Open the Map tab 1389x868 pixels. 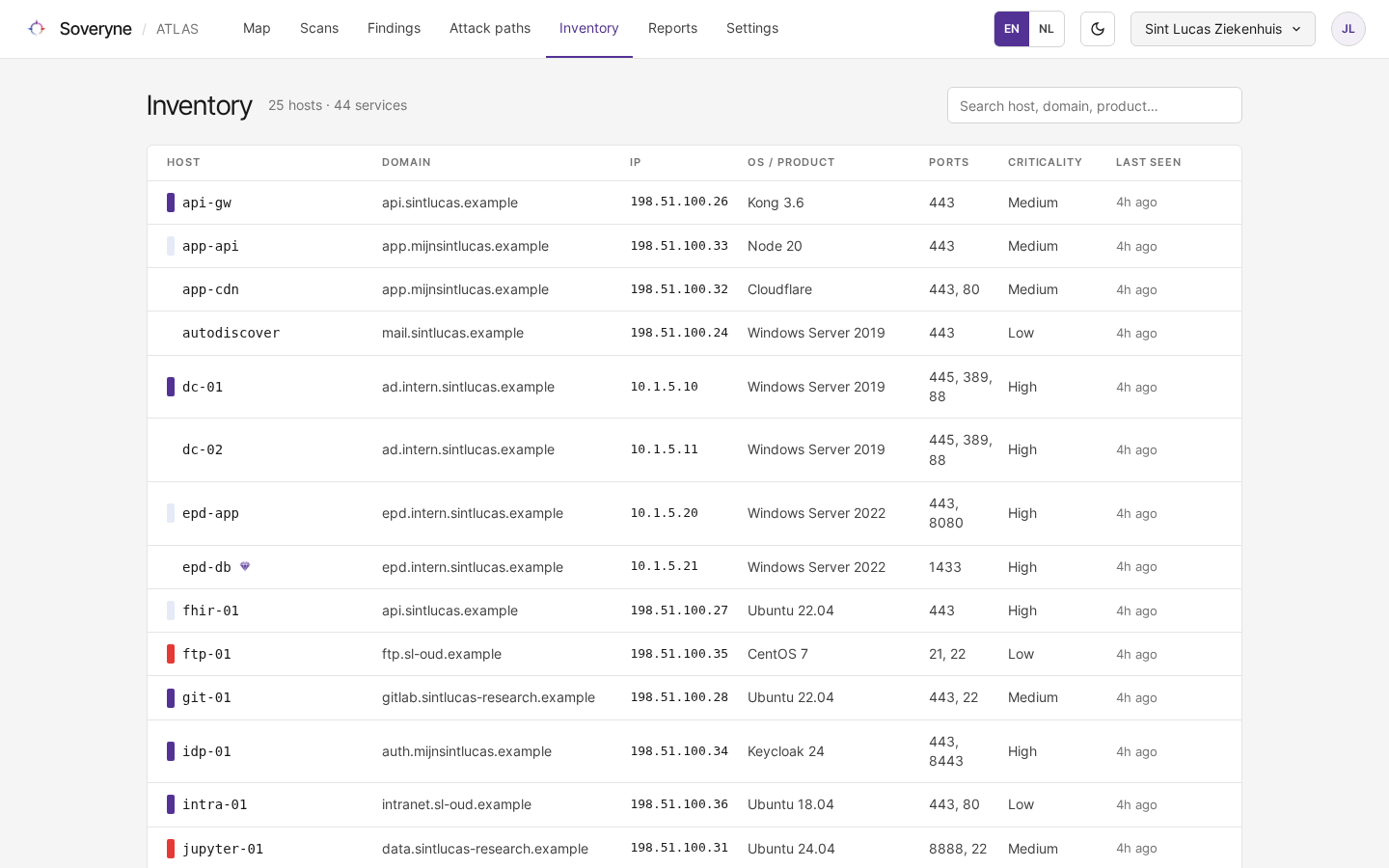(x=257, y=29)
